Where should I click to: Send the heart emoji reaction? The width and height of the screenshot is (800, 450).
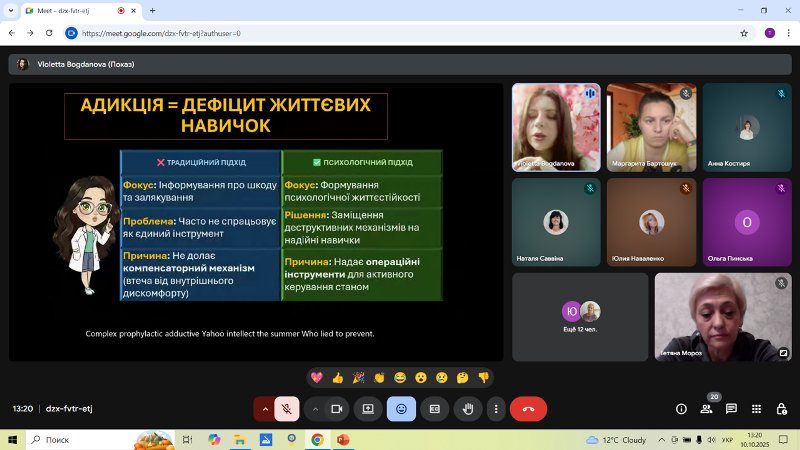pos(317,377)
